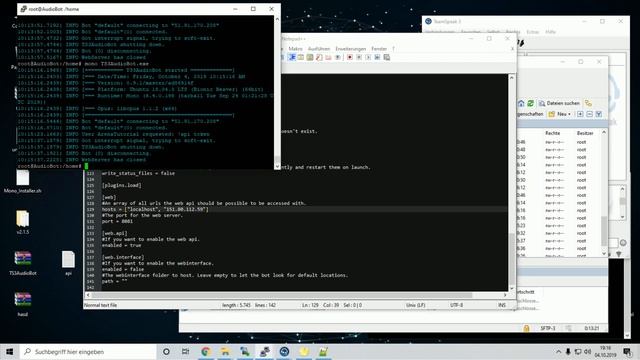Click the Notepad++ run macro multiple times icon
This screenshot has height=360, width=640.
tap(377, 58)
